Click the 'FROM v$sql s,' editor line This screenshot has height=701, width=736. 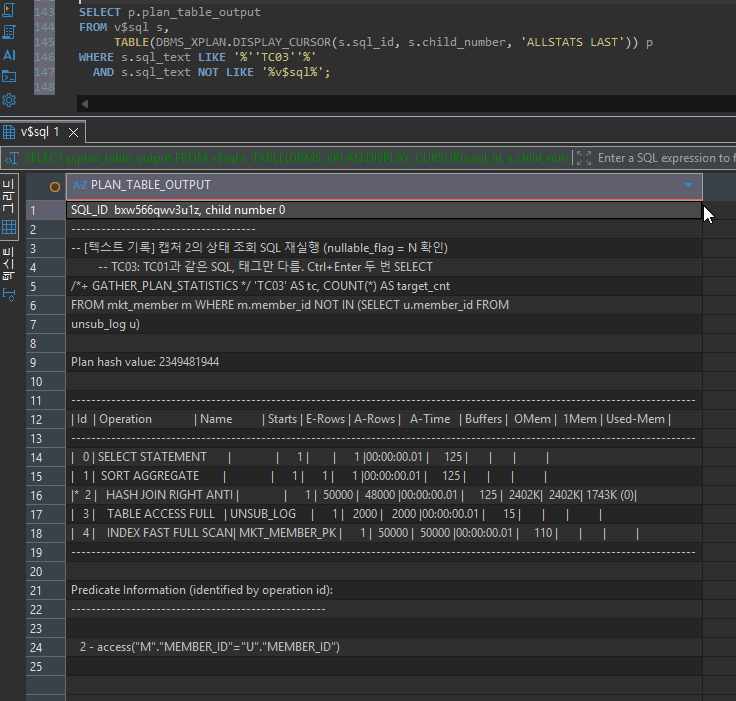[x=124, y=27]
